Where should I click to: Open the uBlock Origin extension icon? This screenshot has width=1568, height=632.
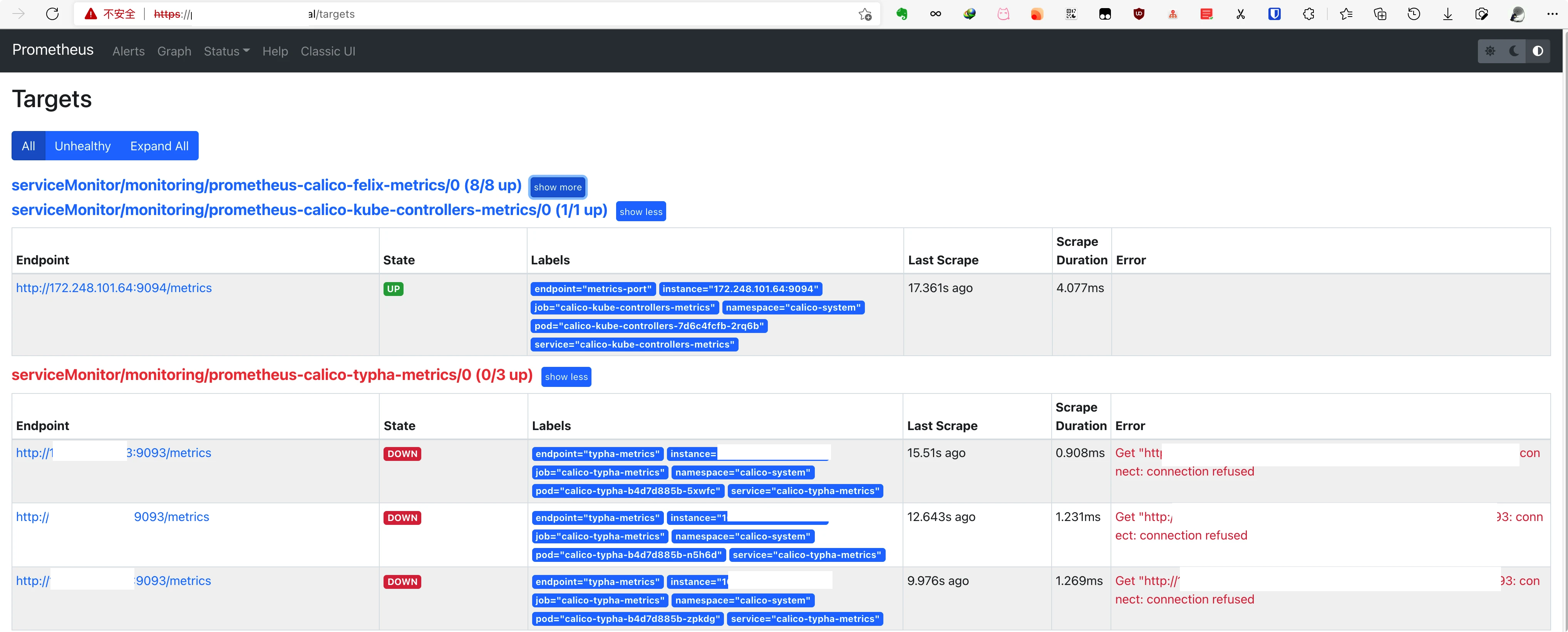1138,14
